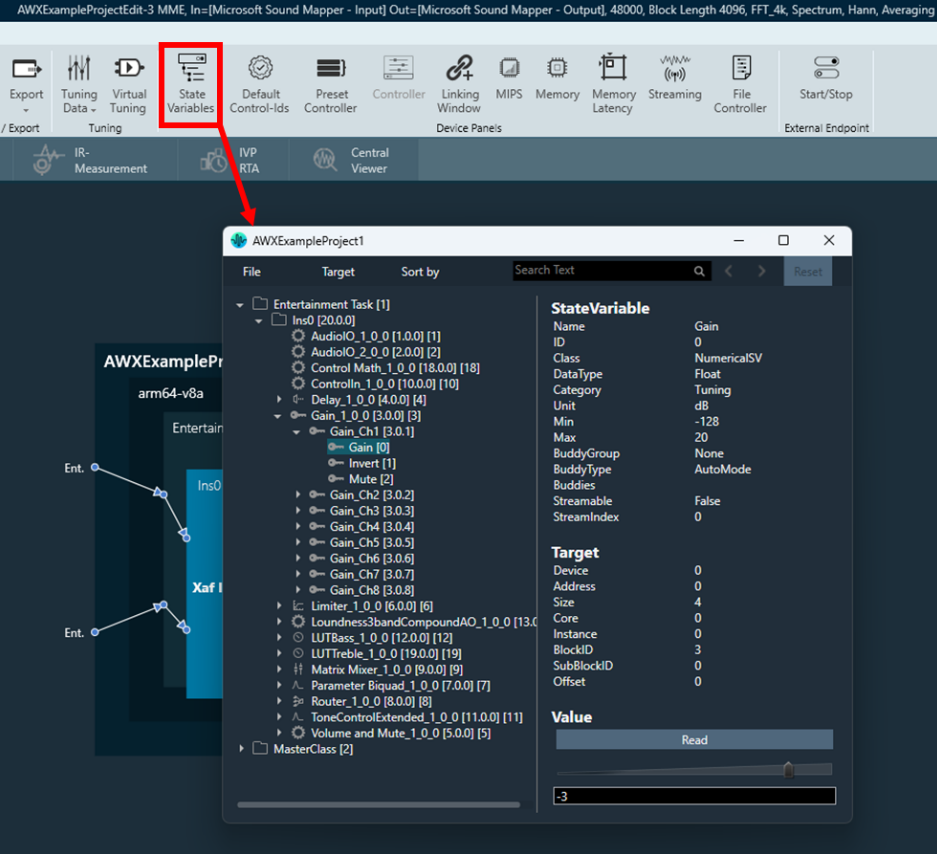937x854 pixels.
Task: Open the Linking Window
Action: [460, 84]
